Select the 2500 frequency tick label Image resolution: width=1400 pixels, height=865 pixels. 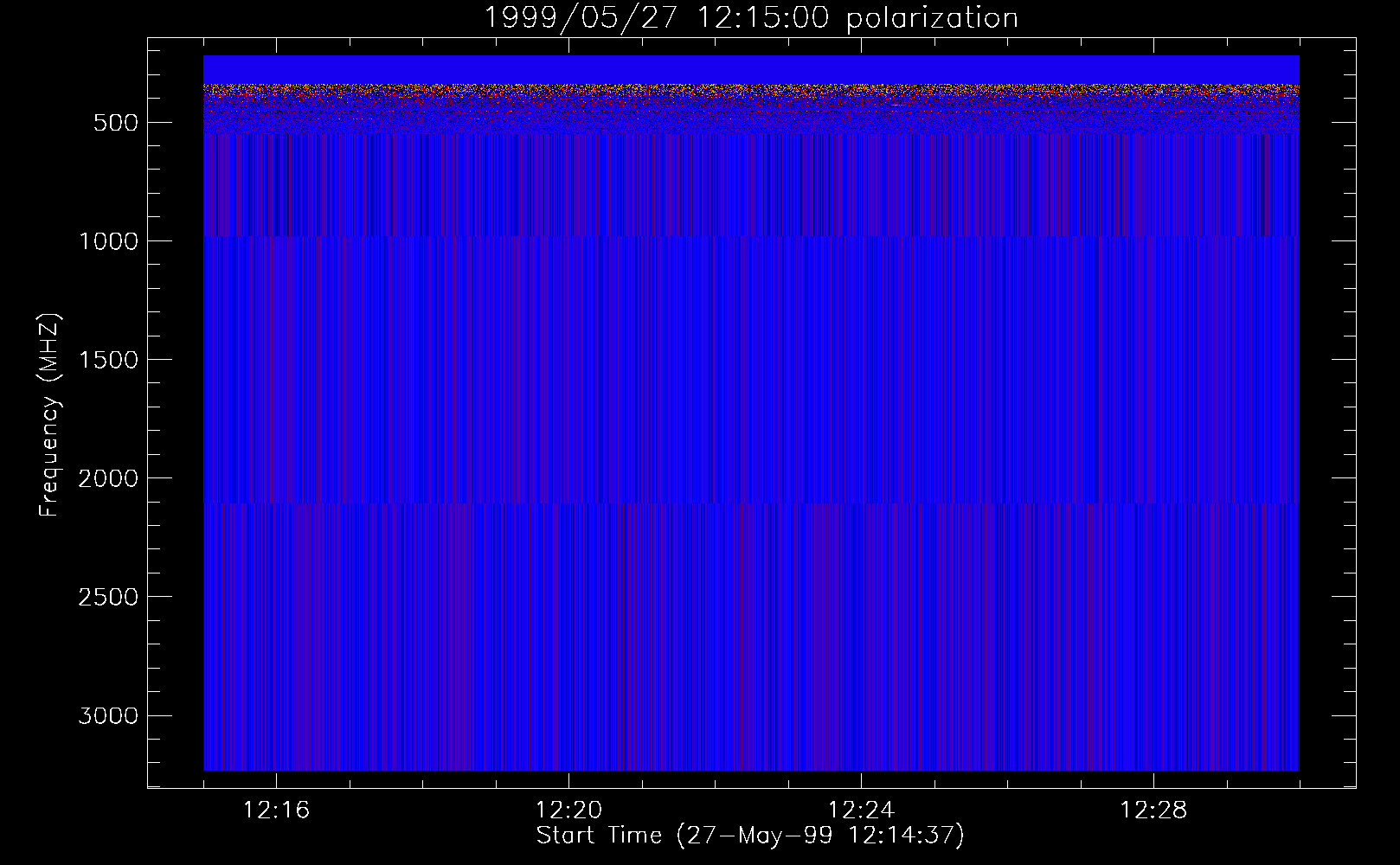[108, 597]
